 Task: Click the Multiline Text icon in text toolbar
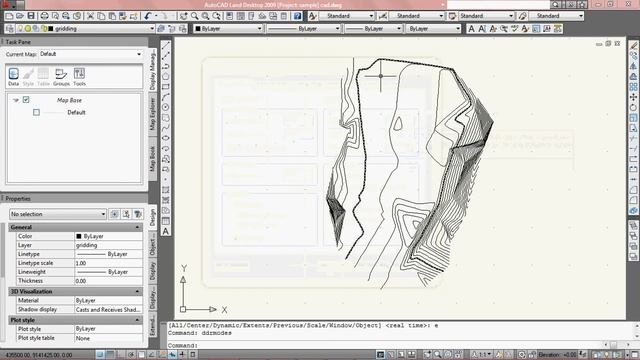tap(471, 29)
